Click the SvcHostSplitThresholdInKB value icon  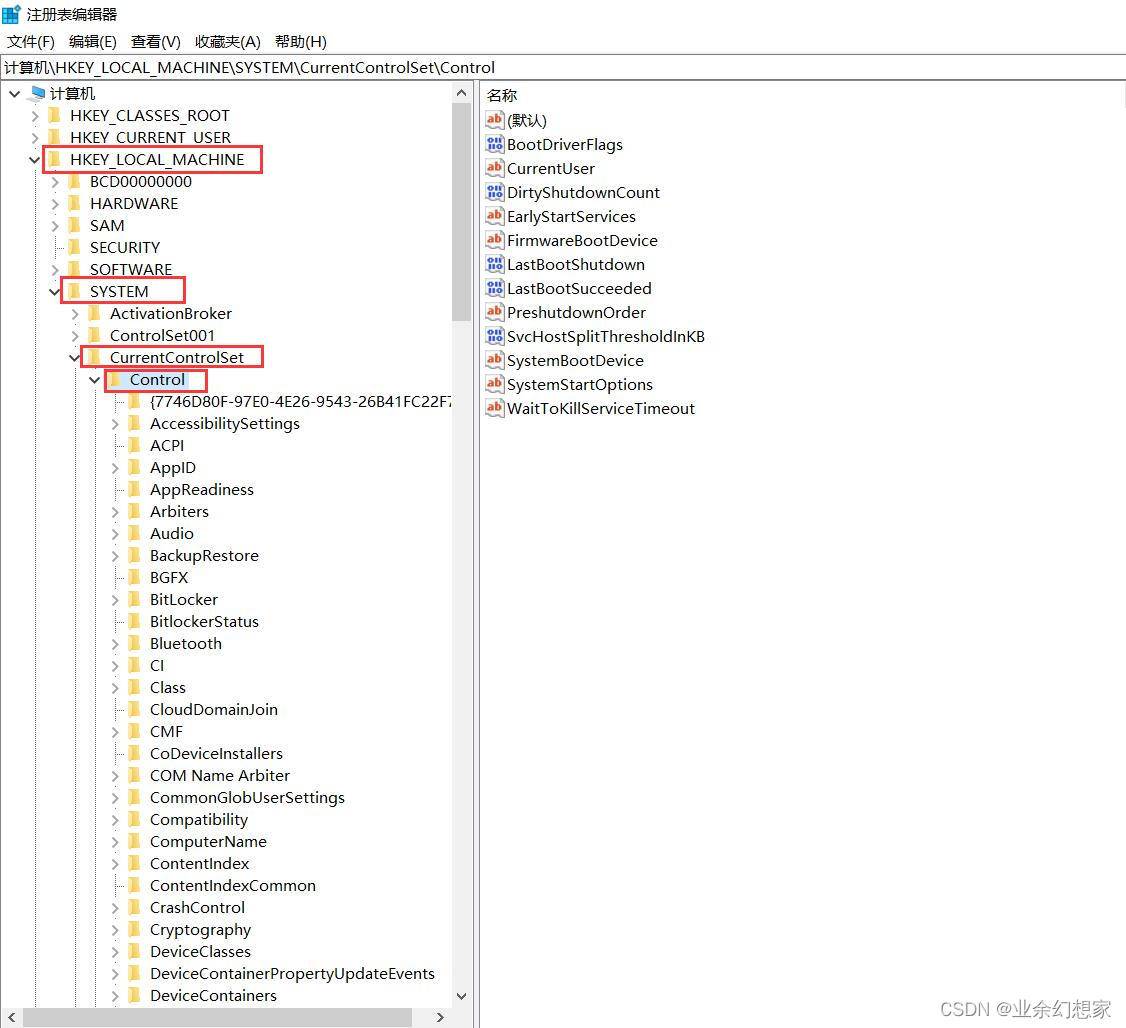[x=494, y=336]
